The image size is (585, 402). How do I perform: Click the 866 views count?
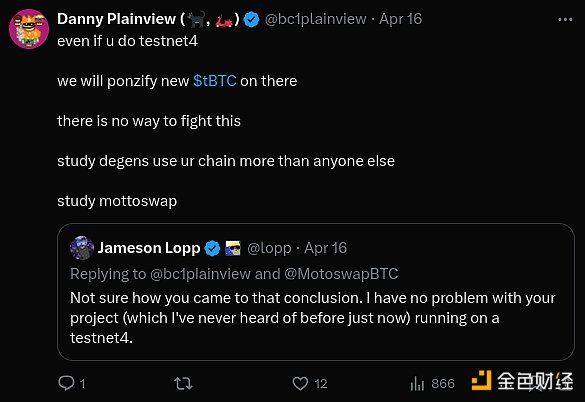(443, 384)
